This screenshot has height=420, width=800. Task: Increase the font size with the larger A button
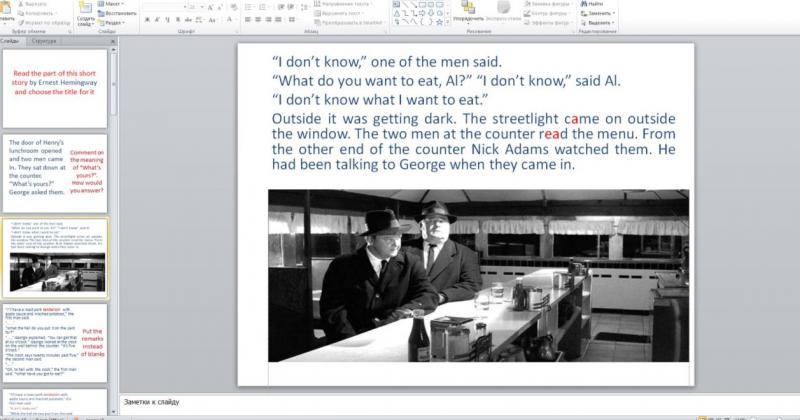(x=210, y=7)
